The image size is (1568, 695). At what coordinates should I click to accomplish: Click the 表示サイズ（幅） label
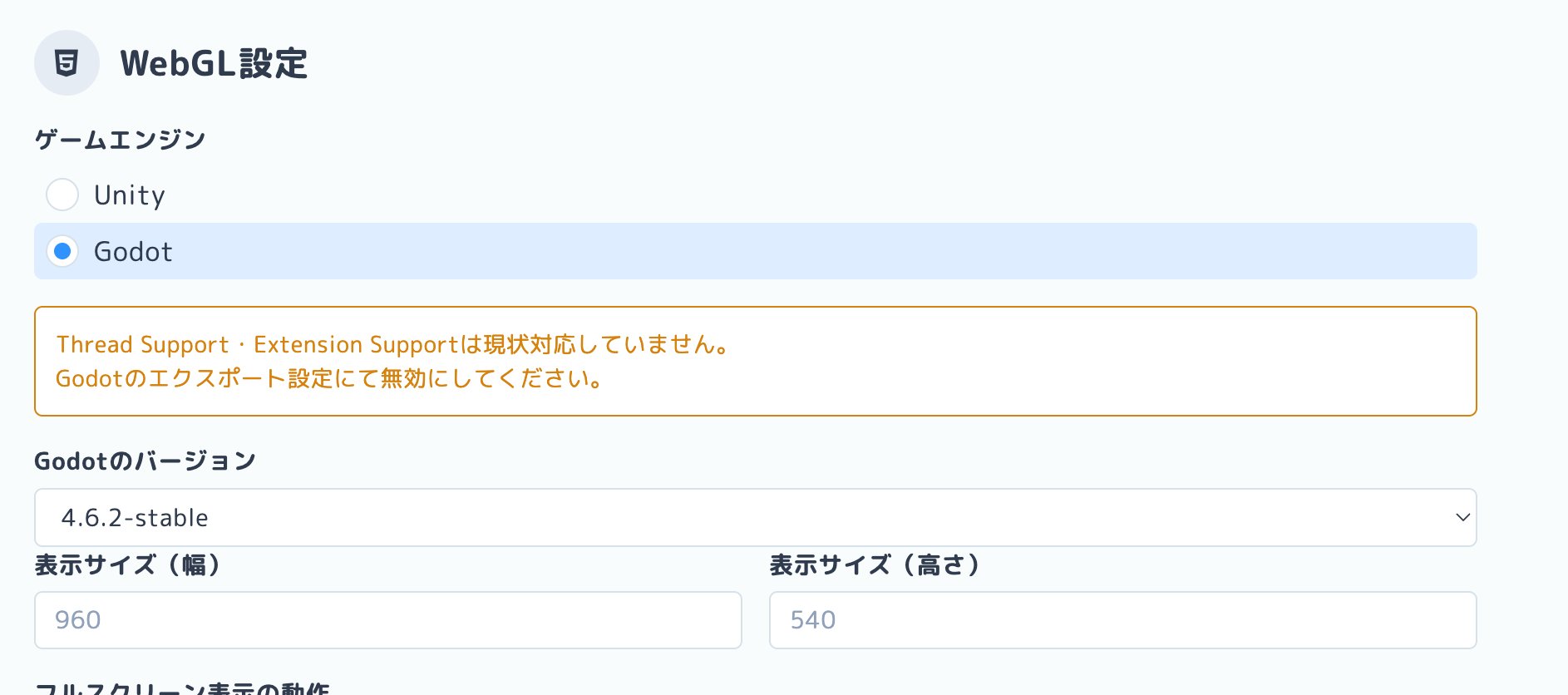coord(128,565)
